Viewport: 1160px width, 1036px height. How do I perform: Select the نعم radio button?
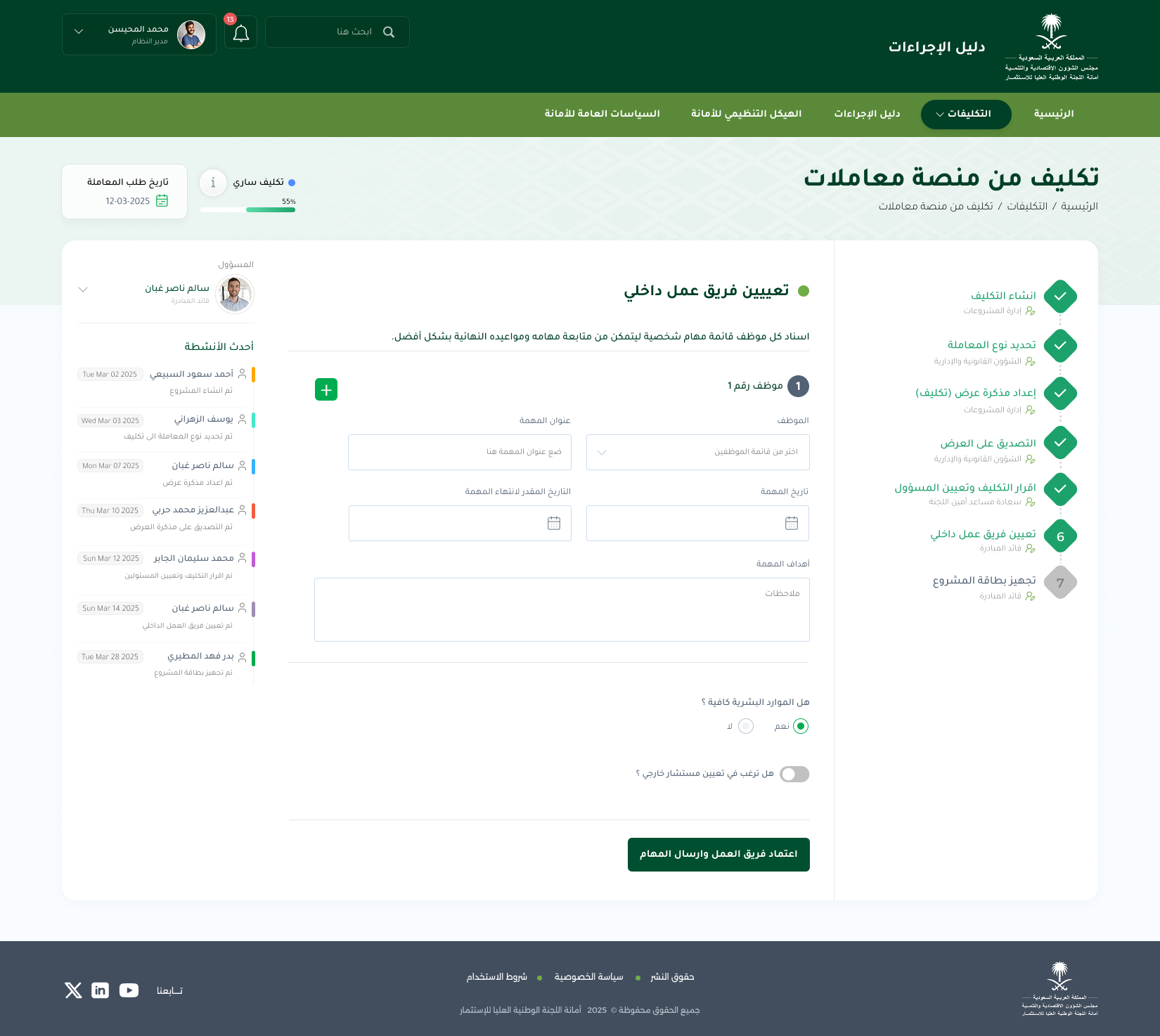[x=801, y=726]
